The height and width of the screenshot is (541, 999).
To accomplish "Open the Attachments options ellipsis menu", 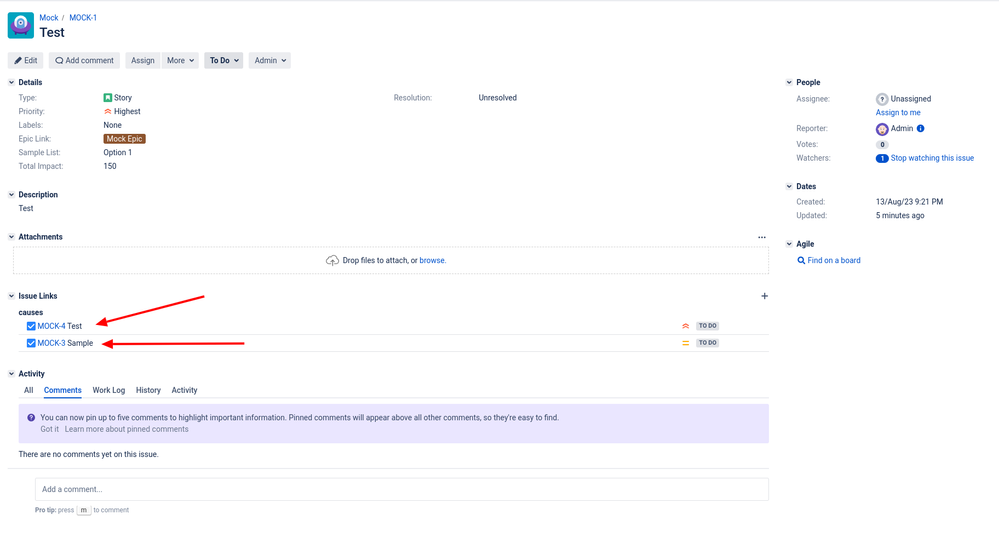I will (x=762, y=237).
